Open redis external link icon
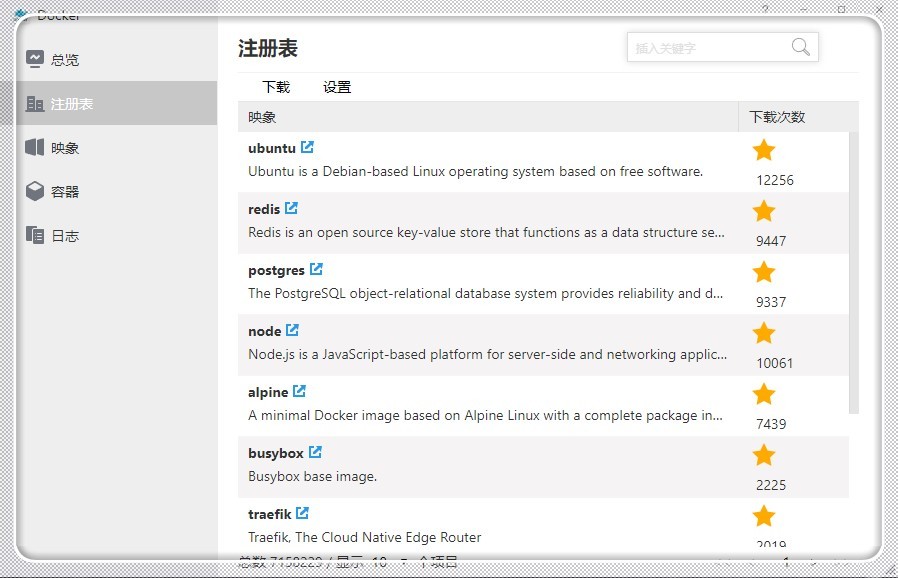 (291, 208)
